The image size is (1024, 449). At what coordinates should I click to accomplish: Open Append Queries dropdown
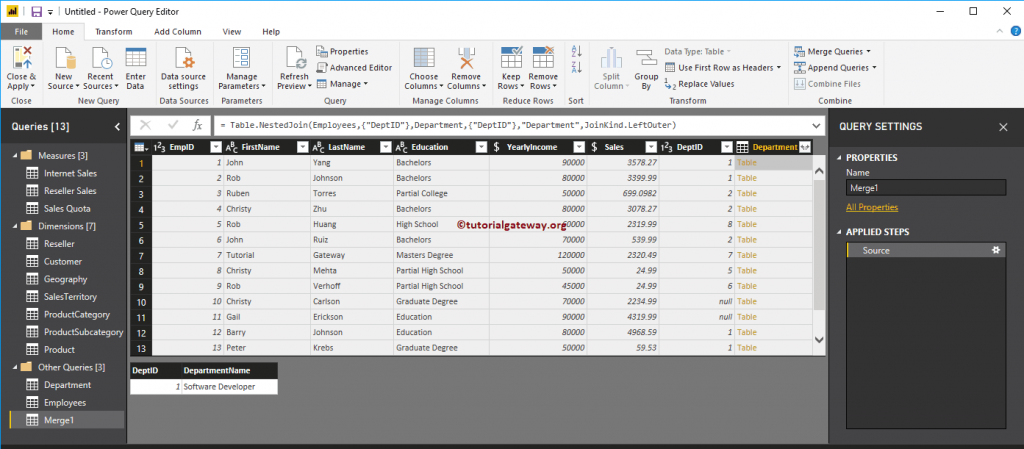874,68
